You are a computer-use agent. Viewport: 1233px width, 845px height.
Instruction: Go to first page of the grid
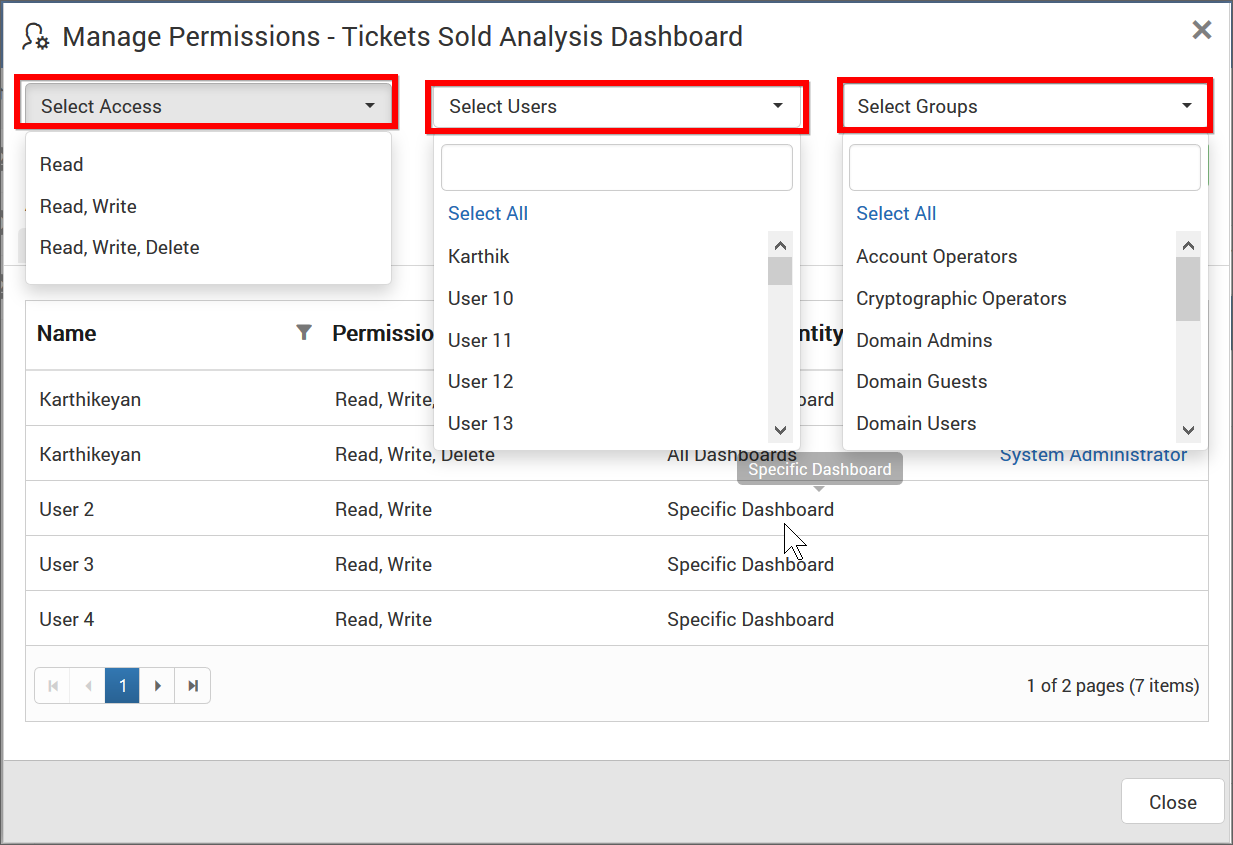pyautogui.click(x=52, y=686)
